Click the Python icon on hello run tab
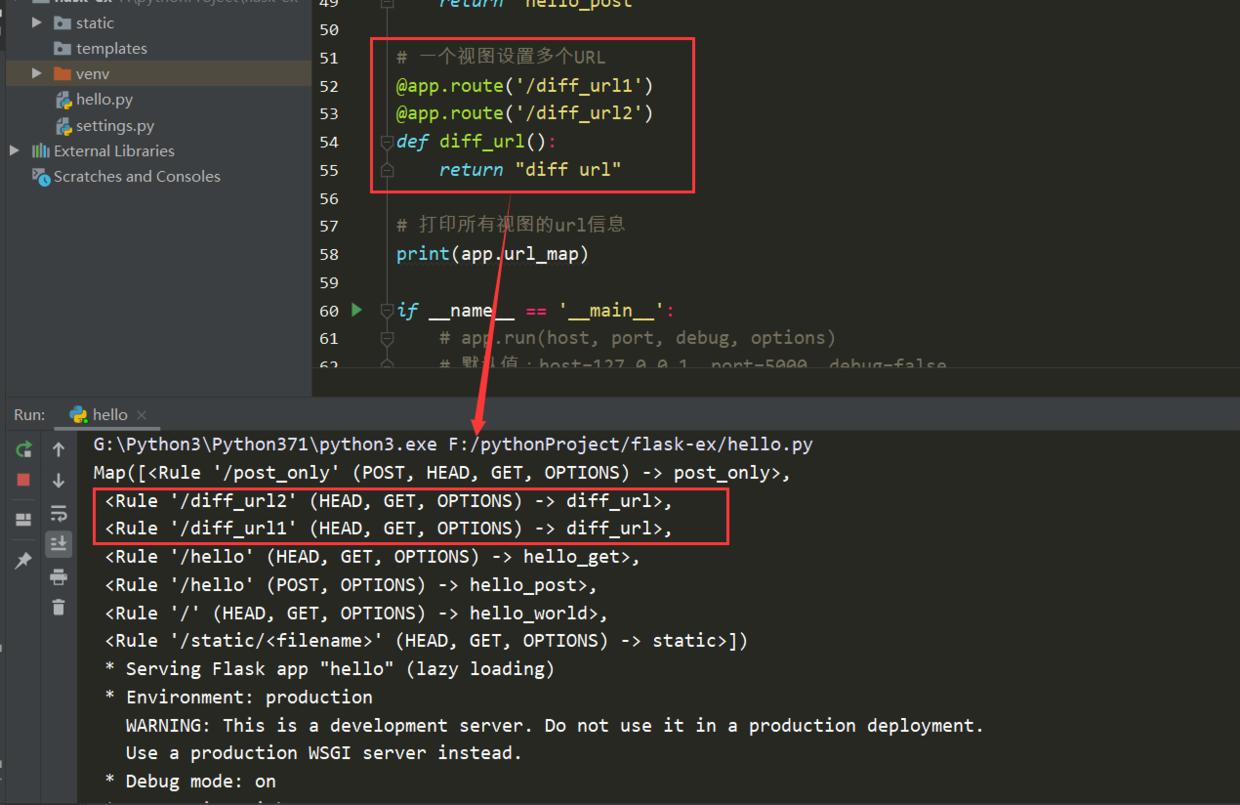Viewport: 1240px width, 805px height. 78,414
